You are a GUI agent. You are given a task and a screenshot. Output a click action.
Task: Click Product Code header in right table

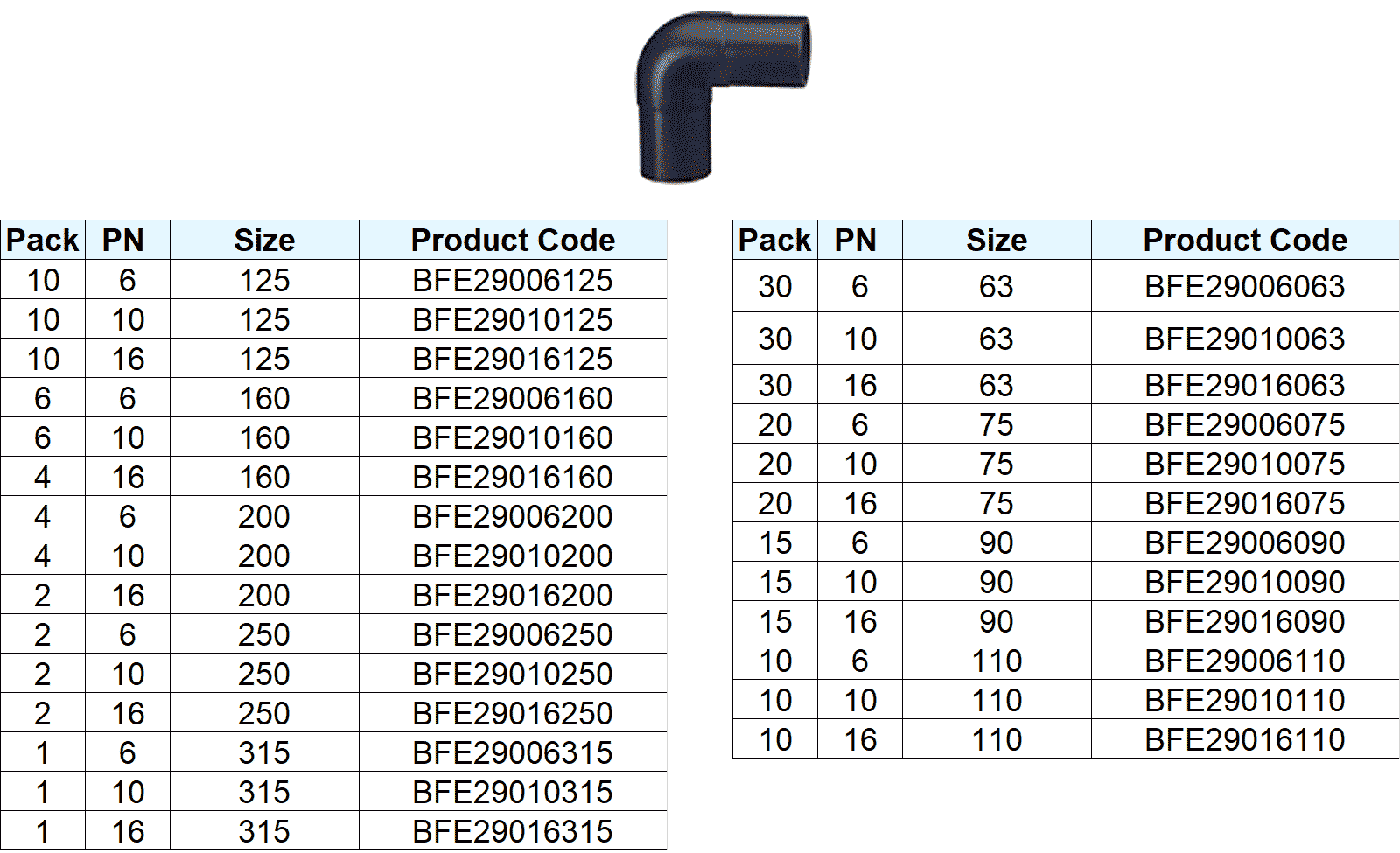click(1245, 241)
